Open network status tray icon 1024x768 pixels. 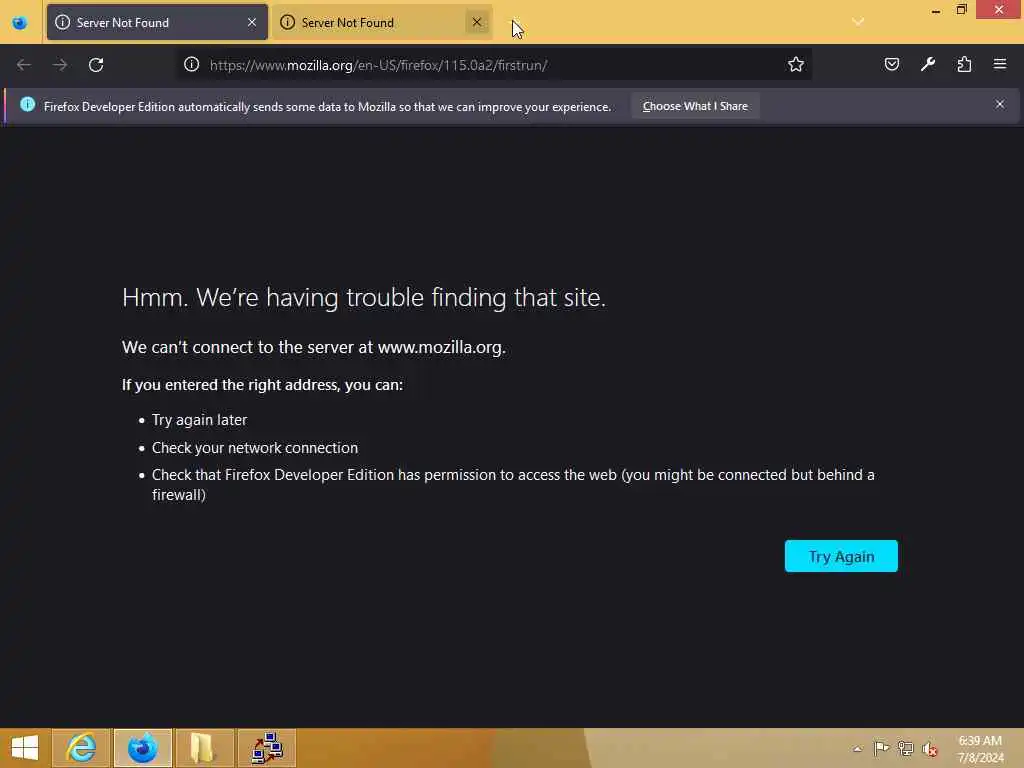tap(905, 748)
